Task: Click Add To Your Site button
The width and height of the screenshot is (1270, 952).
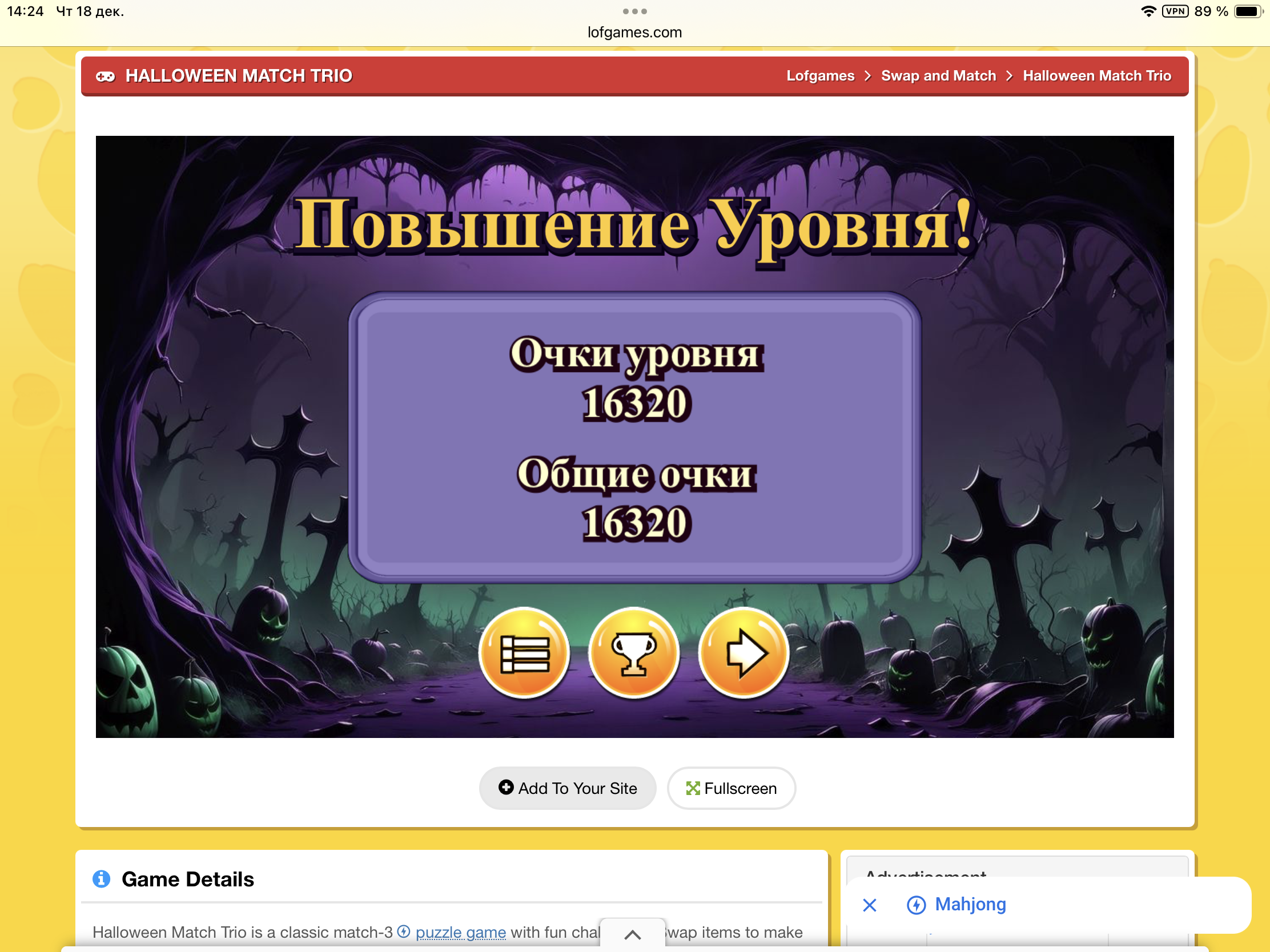Action: point(567,788)
